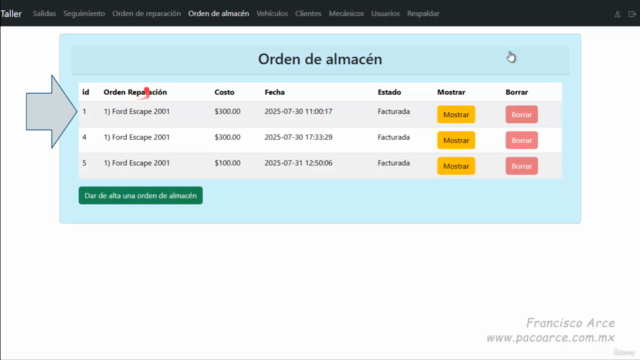
Task: Click Mostrar for order id 1
Action: coord(456,115)
